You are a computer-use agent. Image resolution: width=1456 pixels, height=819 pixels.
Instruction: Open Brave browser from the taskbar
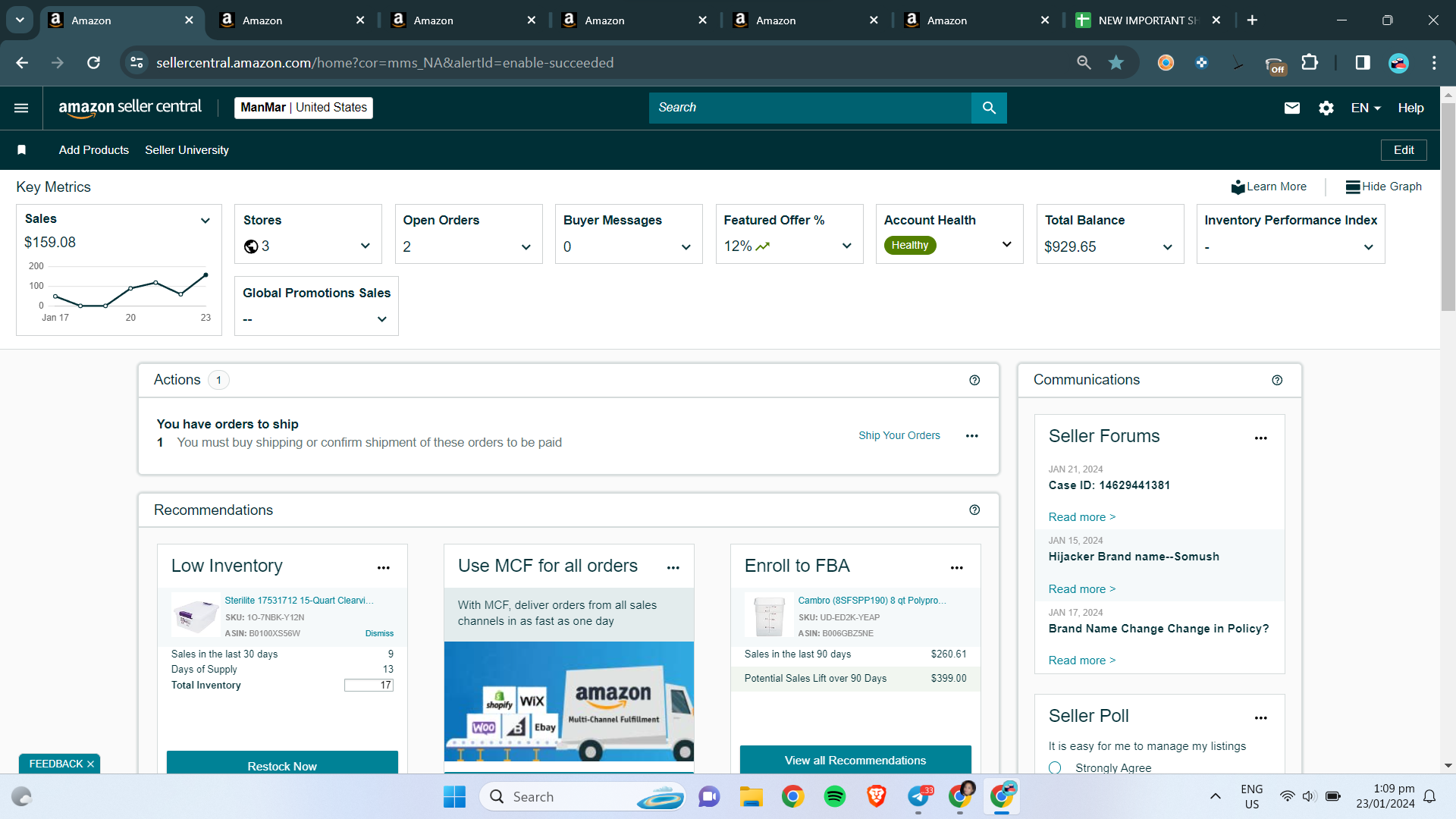click(x=877, y=796)
